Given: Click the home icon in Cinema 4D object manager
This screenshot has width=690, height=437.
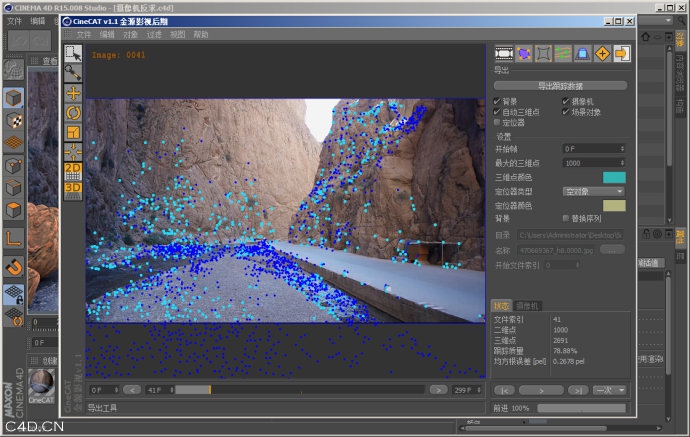Looking at the screenshot, I should tap(646, 37).
